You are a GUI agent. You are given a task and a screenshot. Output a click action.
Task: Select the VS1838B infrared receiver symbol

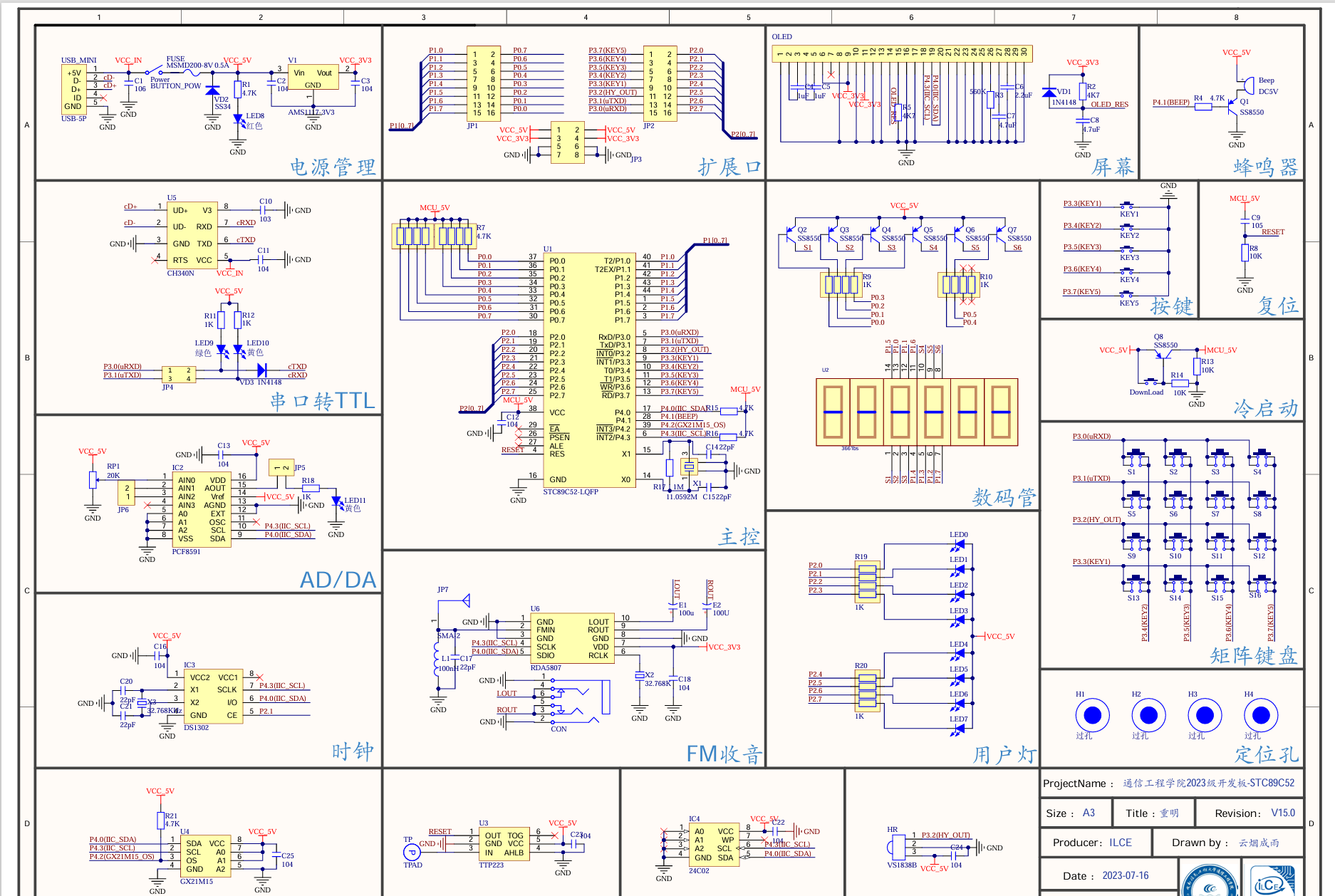point(895,848)
